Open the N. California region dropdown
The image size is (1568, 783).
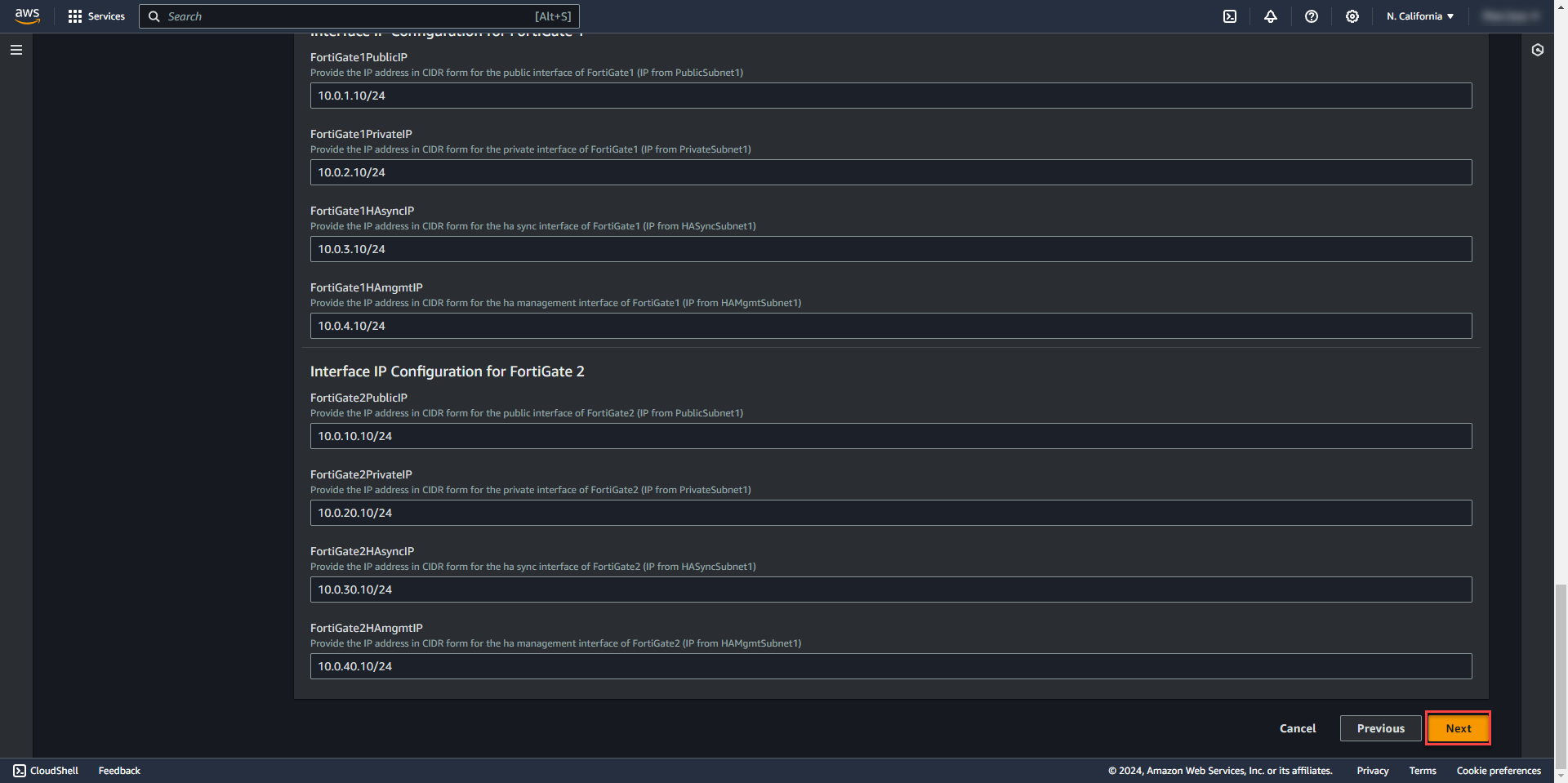click(1420, 16)
